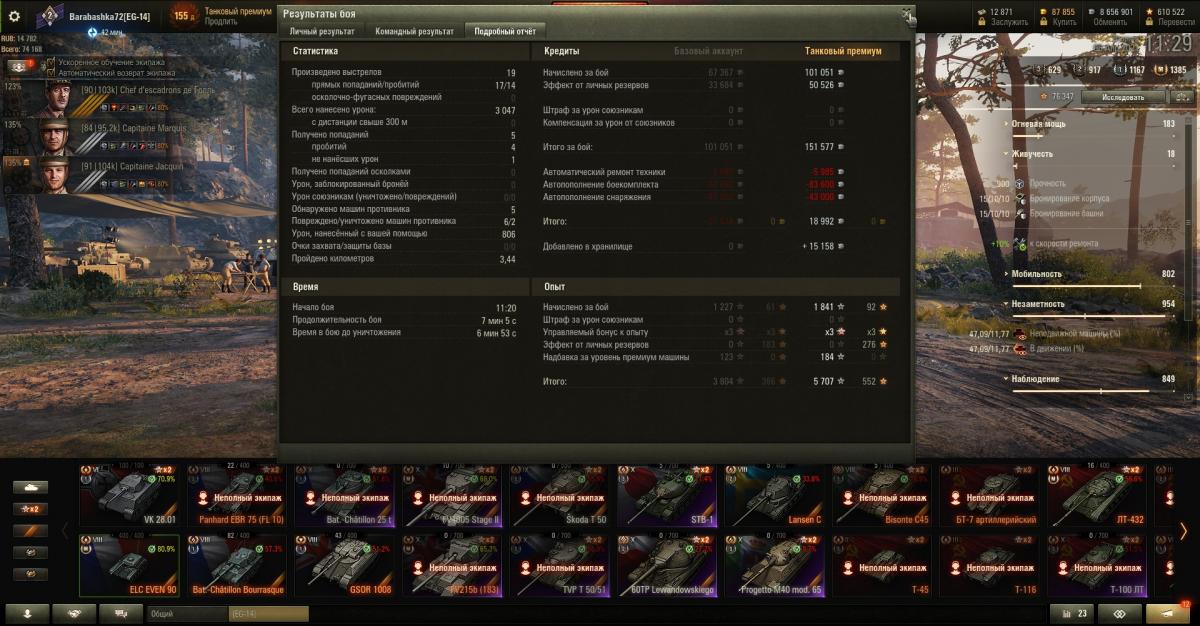
Task: Select TVP T 50/51 tank
Action: pyautogui.click(x=559, y=565)
